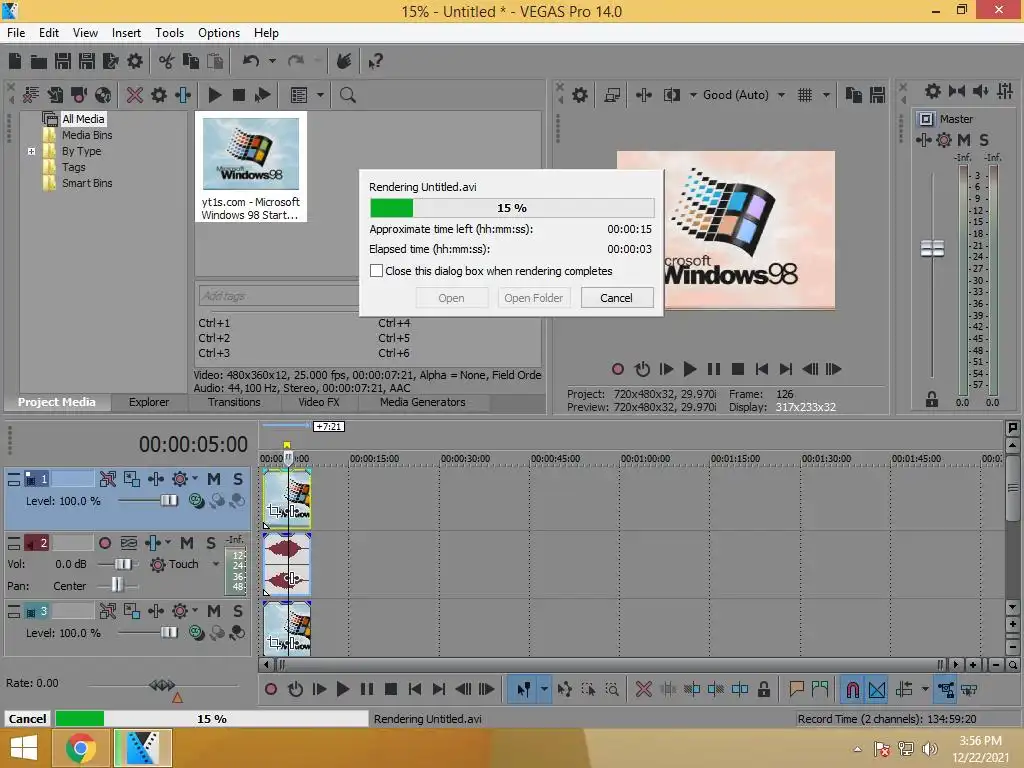Viewport: 1024px width, 768px height.
Task: Toggle Master bus Mute M button
Action: point(964,140)
